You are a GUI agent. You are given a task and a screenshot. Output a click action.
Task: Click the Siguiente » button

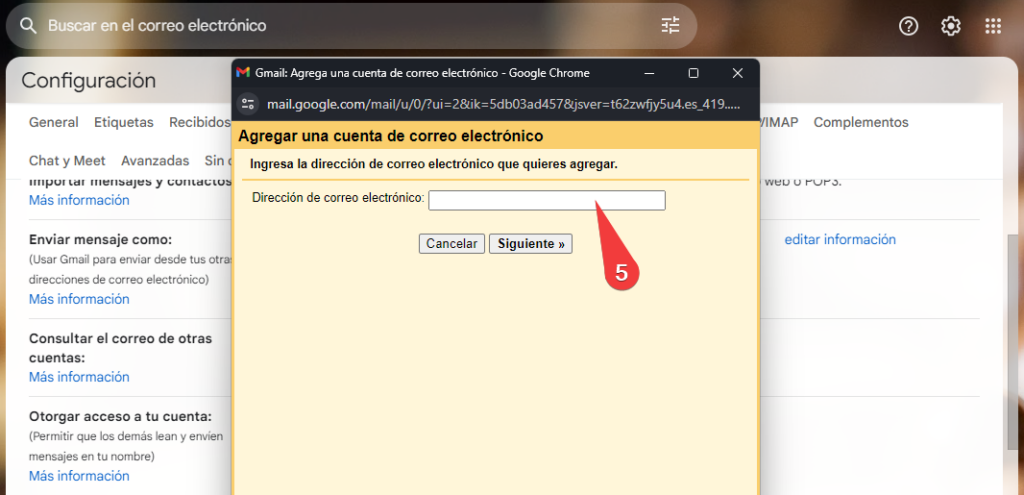pyautogui.click(x=530, y=243)
